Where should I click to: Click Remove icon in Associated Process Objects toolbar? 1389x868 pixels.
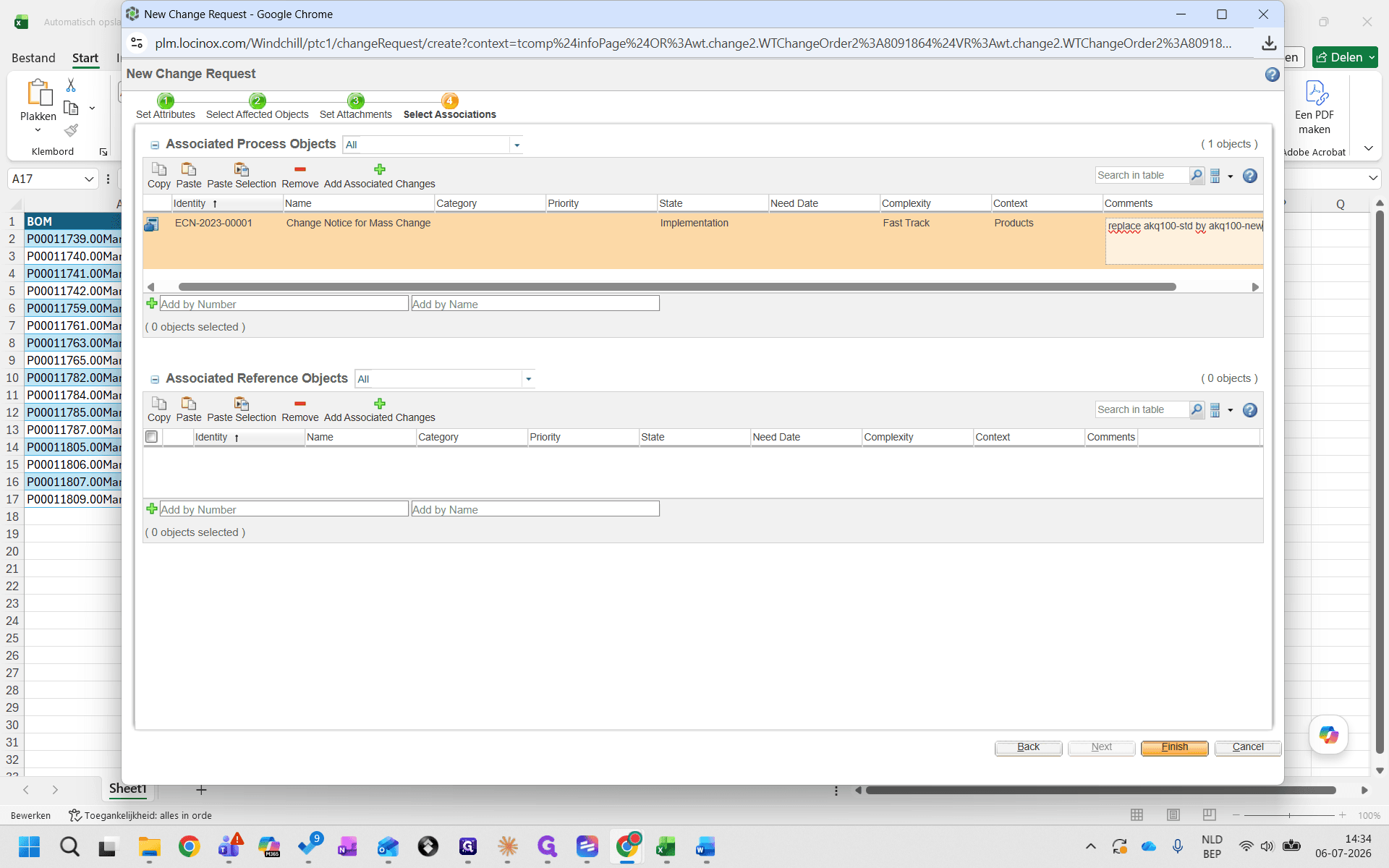click(x=300, y=169)
